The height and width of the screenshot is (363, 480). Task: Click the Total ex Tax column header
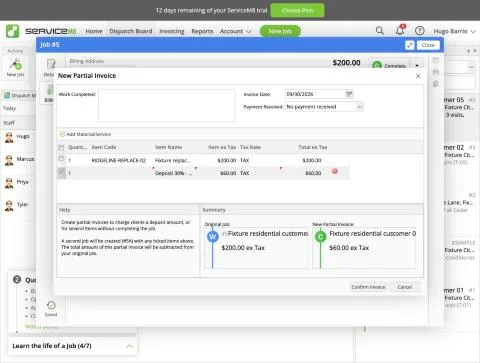(x=312, y=147)
